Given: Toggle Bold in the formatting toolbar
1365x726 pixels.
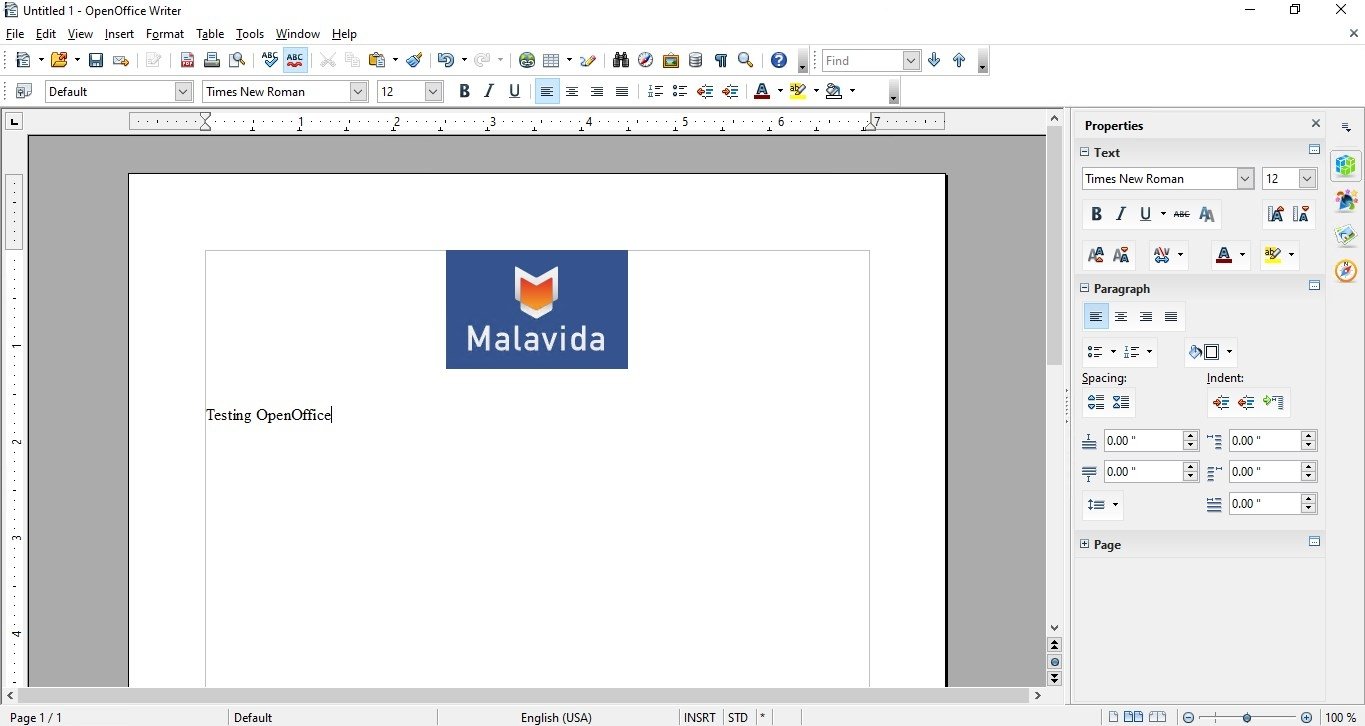Looking at the screenshot, I should pyautogui.click(x=464, y=91).
